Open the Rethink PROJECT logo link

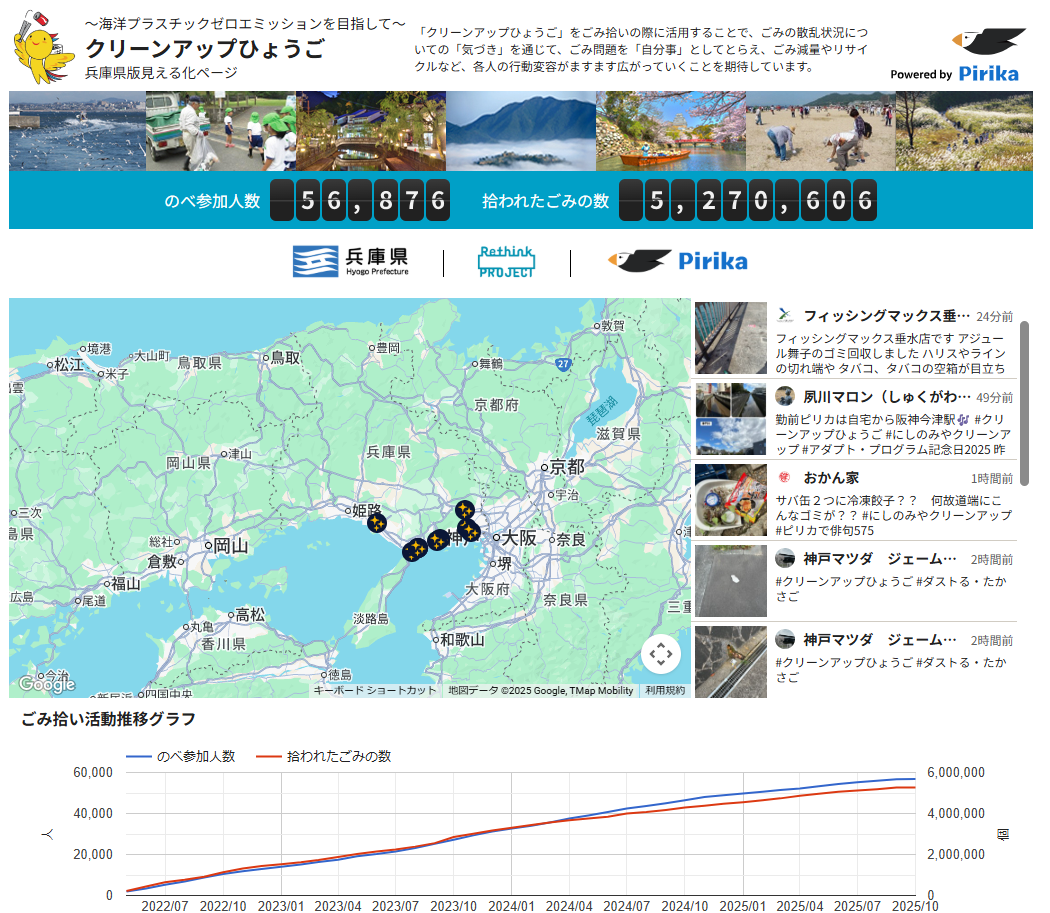coord(506,262)
